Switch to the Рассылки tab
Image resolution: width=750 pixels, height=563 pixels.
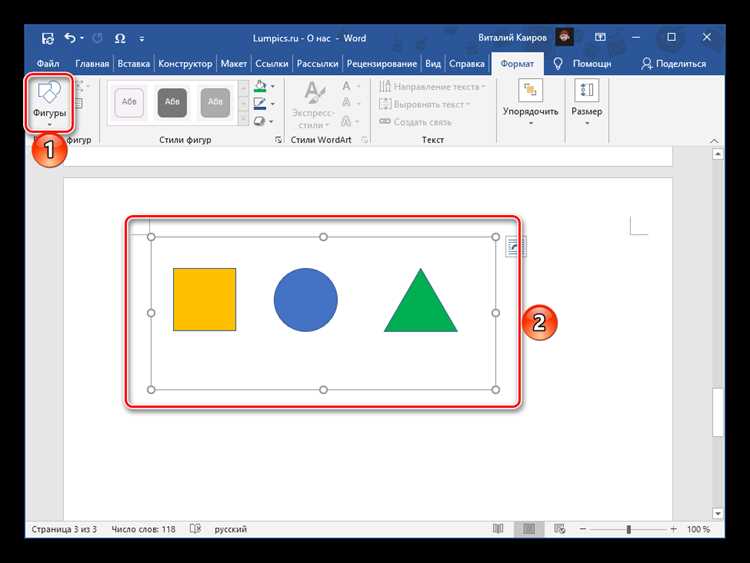317,63
